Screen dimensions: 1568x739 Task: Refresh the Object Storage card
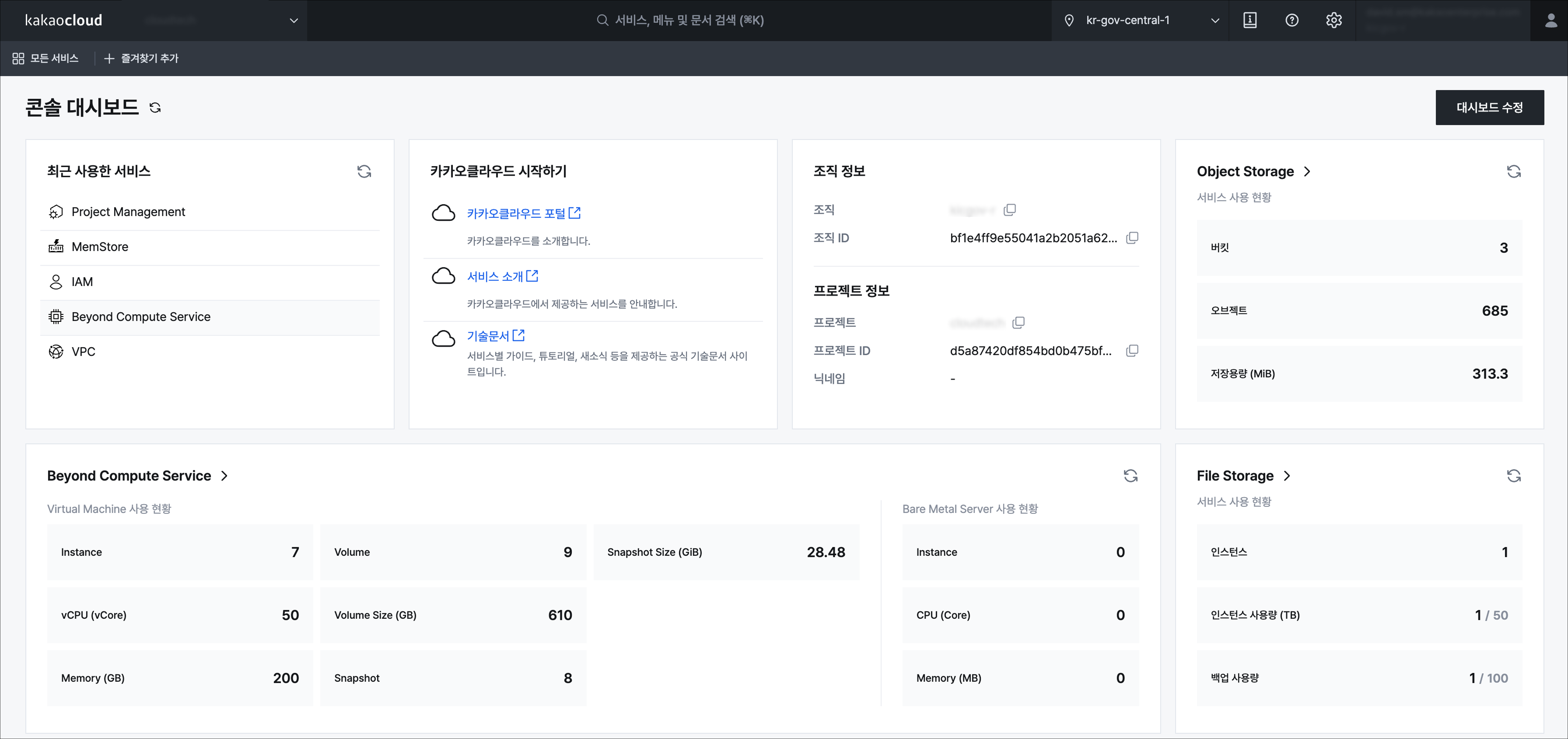tap(1514, 171)
